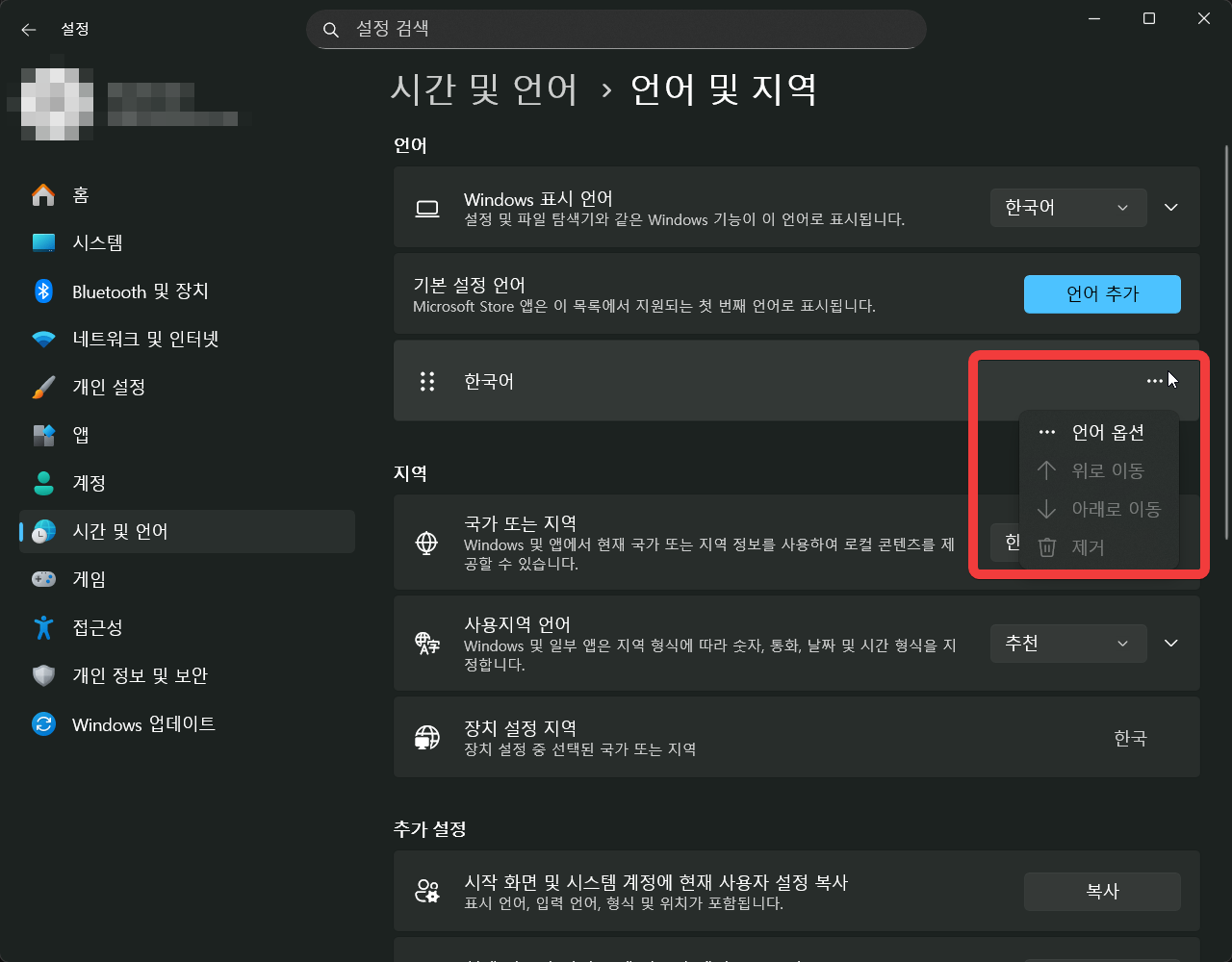Screen dimensions: 1232x962
Task: Expand the 사용지역 언어 row chevron
Action: pos(1171,644)
